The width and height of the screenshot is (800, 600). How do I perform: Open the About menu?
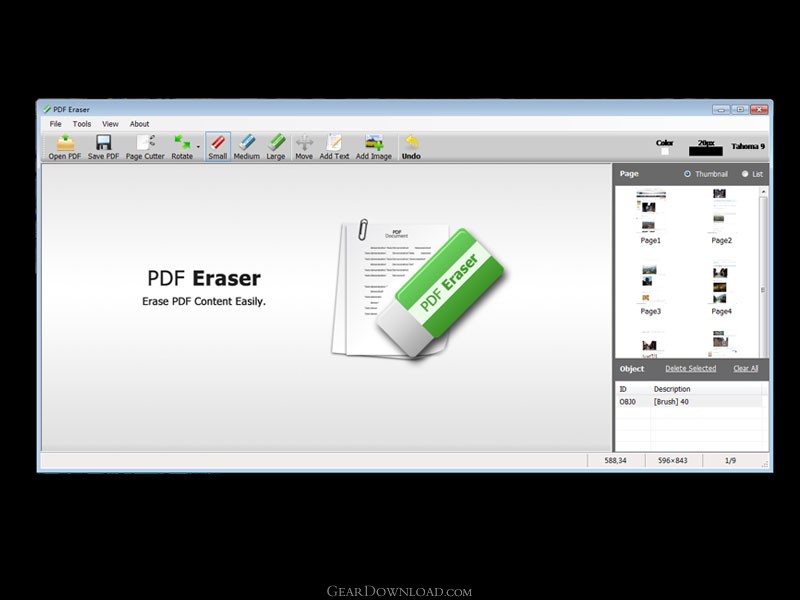click(x=139, y=124)
